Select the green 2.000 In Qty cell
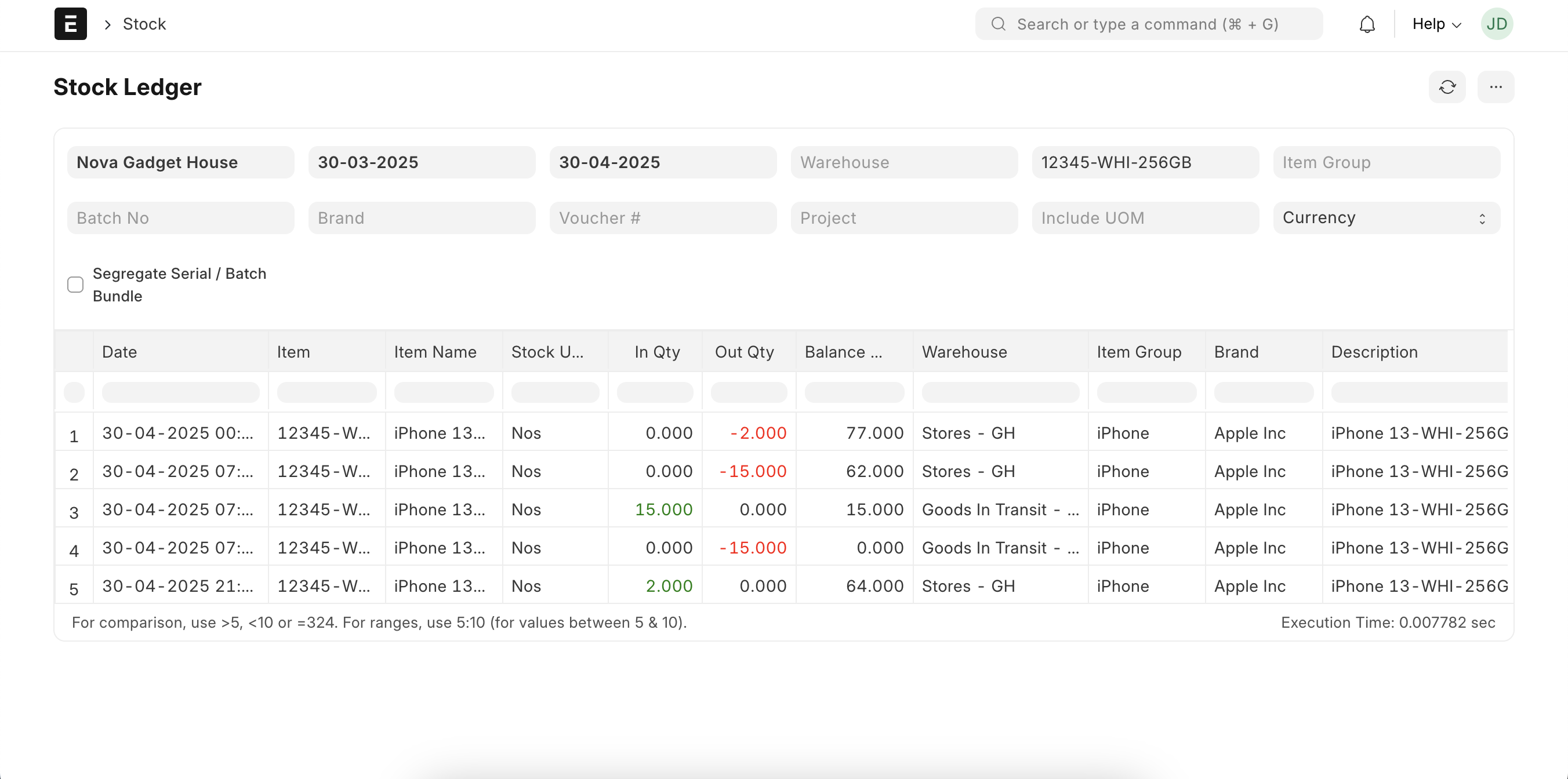Viewport: 1568px width, 779px height. pos(656,586)
